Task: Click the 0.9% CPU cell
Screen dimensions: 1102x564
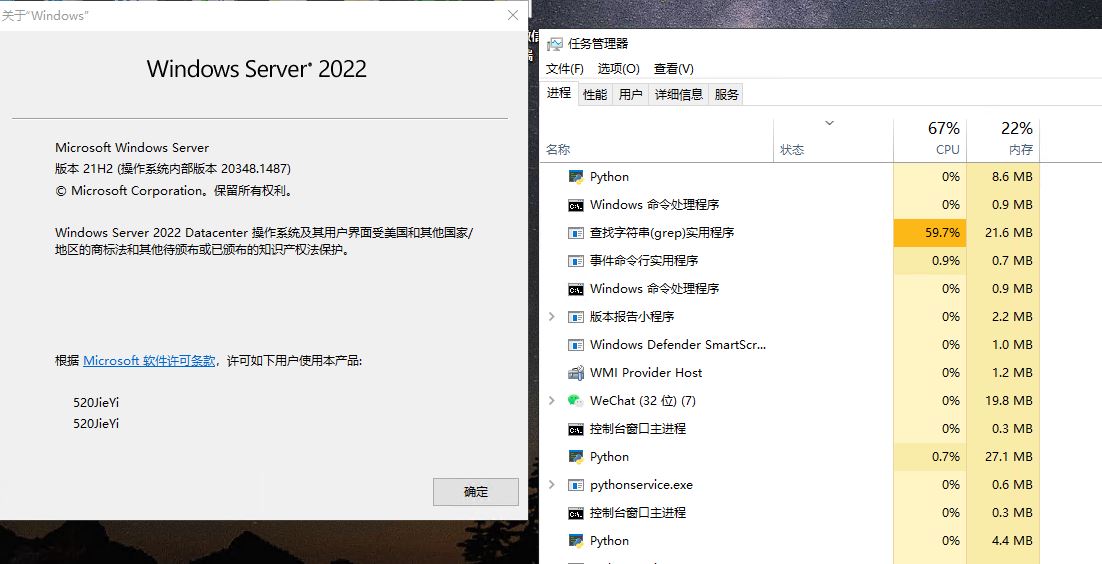Action: [930, 261]
